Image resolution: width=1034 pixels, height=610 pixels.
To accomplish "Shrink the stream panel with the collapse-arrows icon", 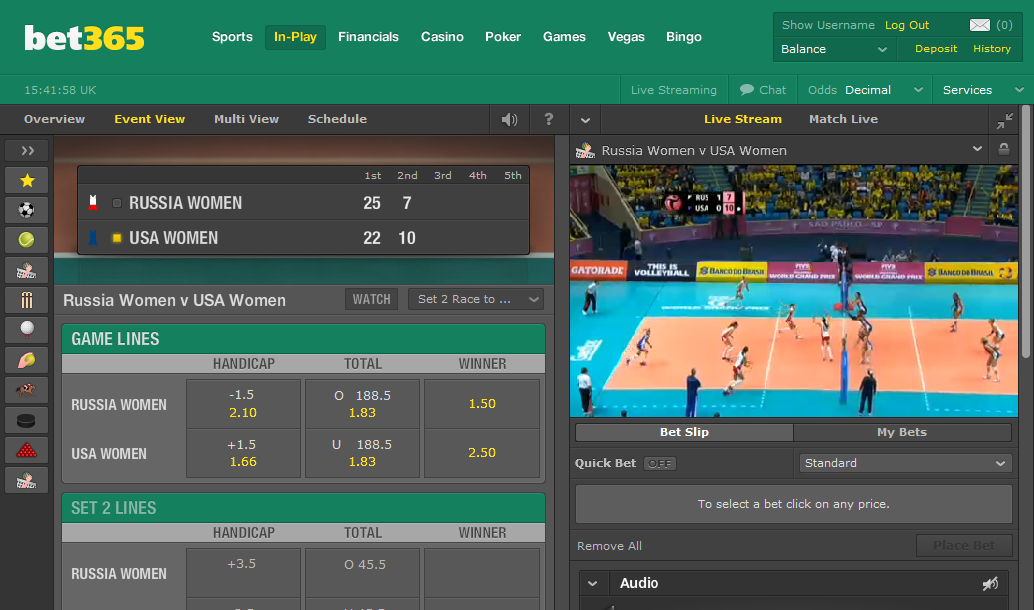I will tap(1004, 121).
